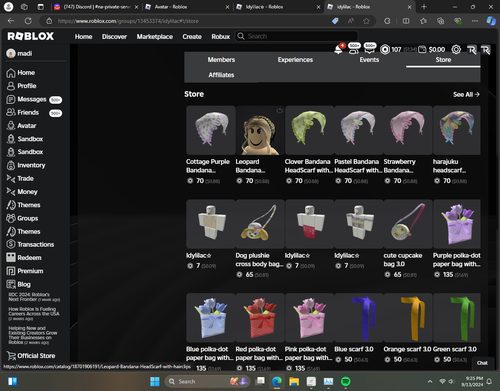Viewport: 500px width, 391px height.
Task: Open Transactions in the sidebar
Action: pyautogui.click(x=30, y=244)
